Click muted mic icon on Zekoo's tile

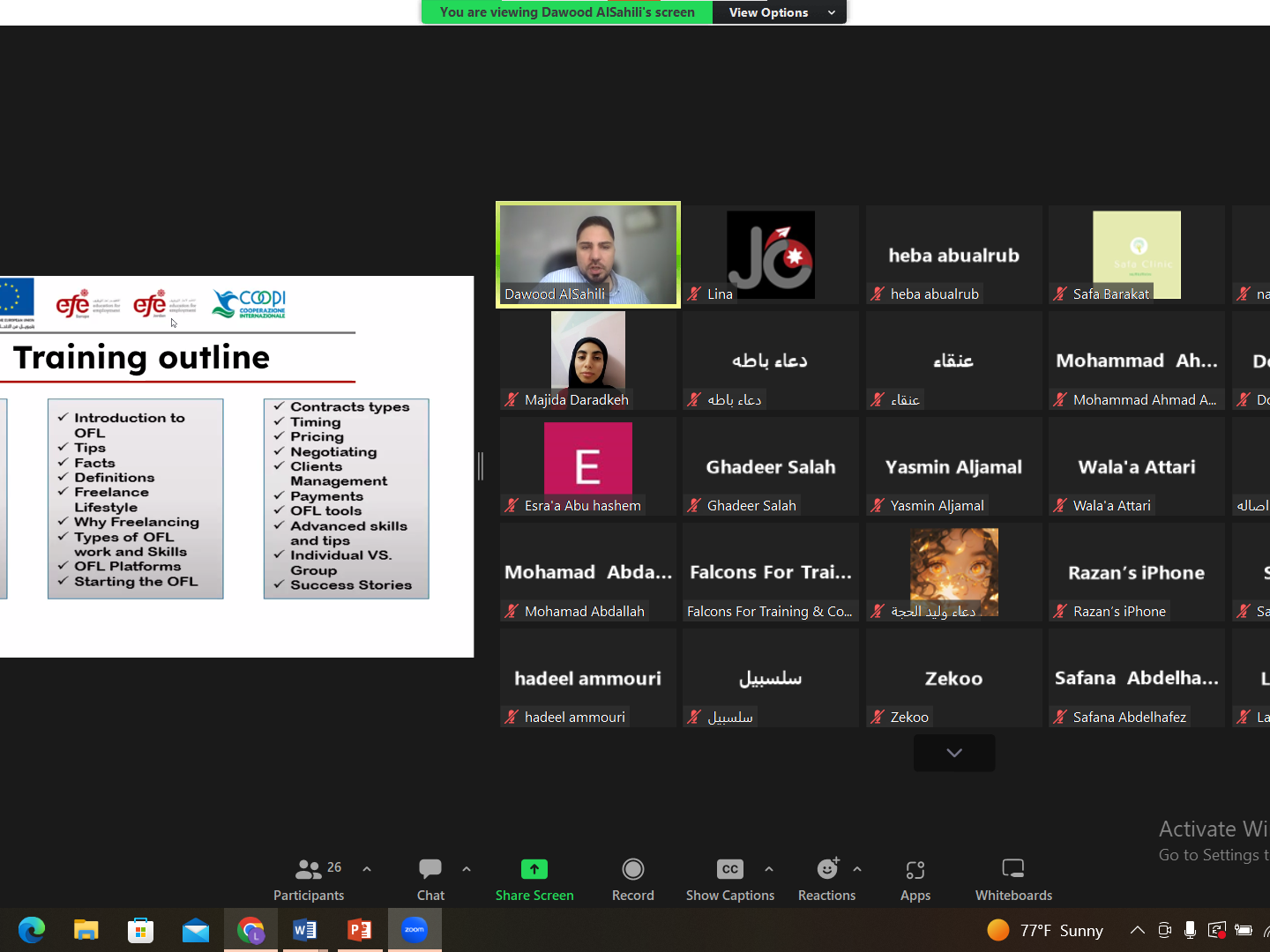[x=878, y=718]
